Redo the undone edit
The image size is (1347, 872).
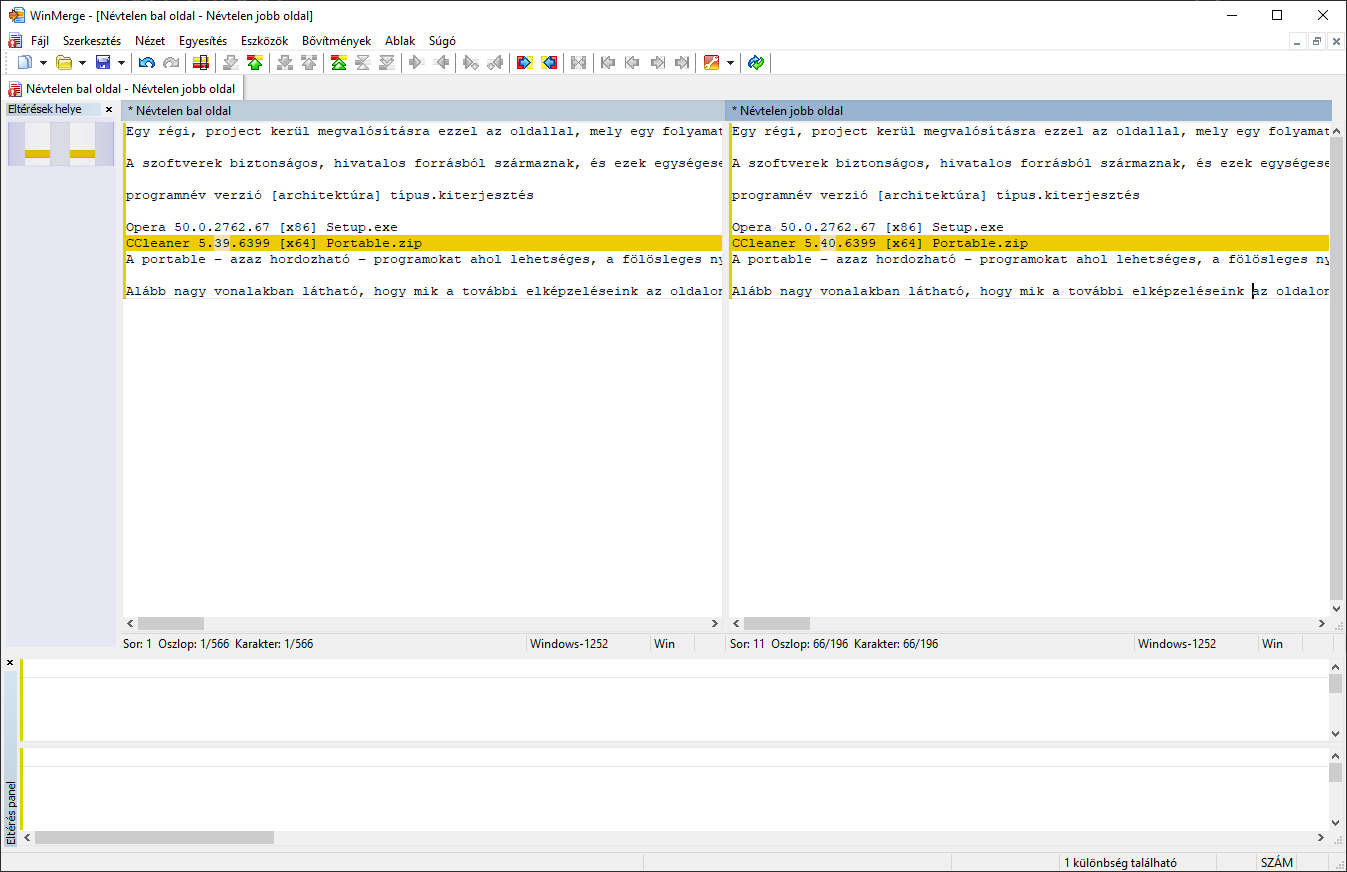tap(171, 63)
